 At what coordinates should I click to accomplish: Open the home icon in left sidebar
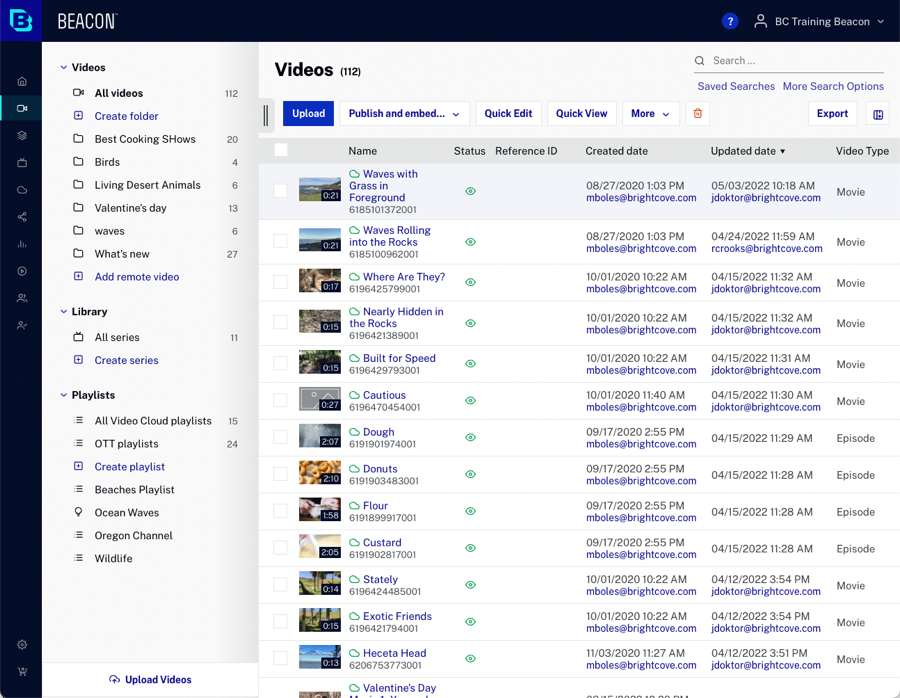22,81
